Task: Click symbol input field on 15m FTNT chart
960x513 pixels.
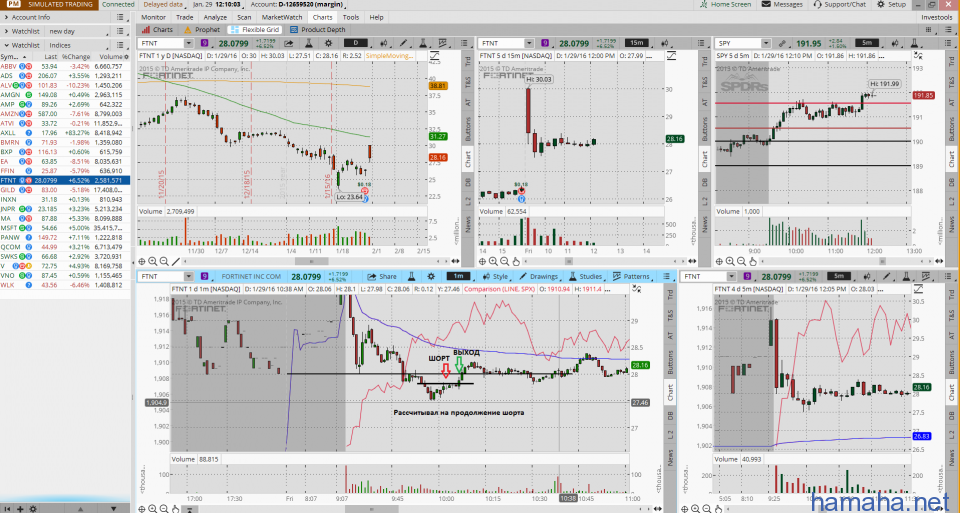Action: pos(501,43)
